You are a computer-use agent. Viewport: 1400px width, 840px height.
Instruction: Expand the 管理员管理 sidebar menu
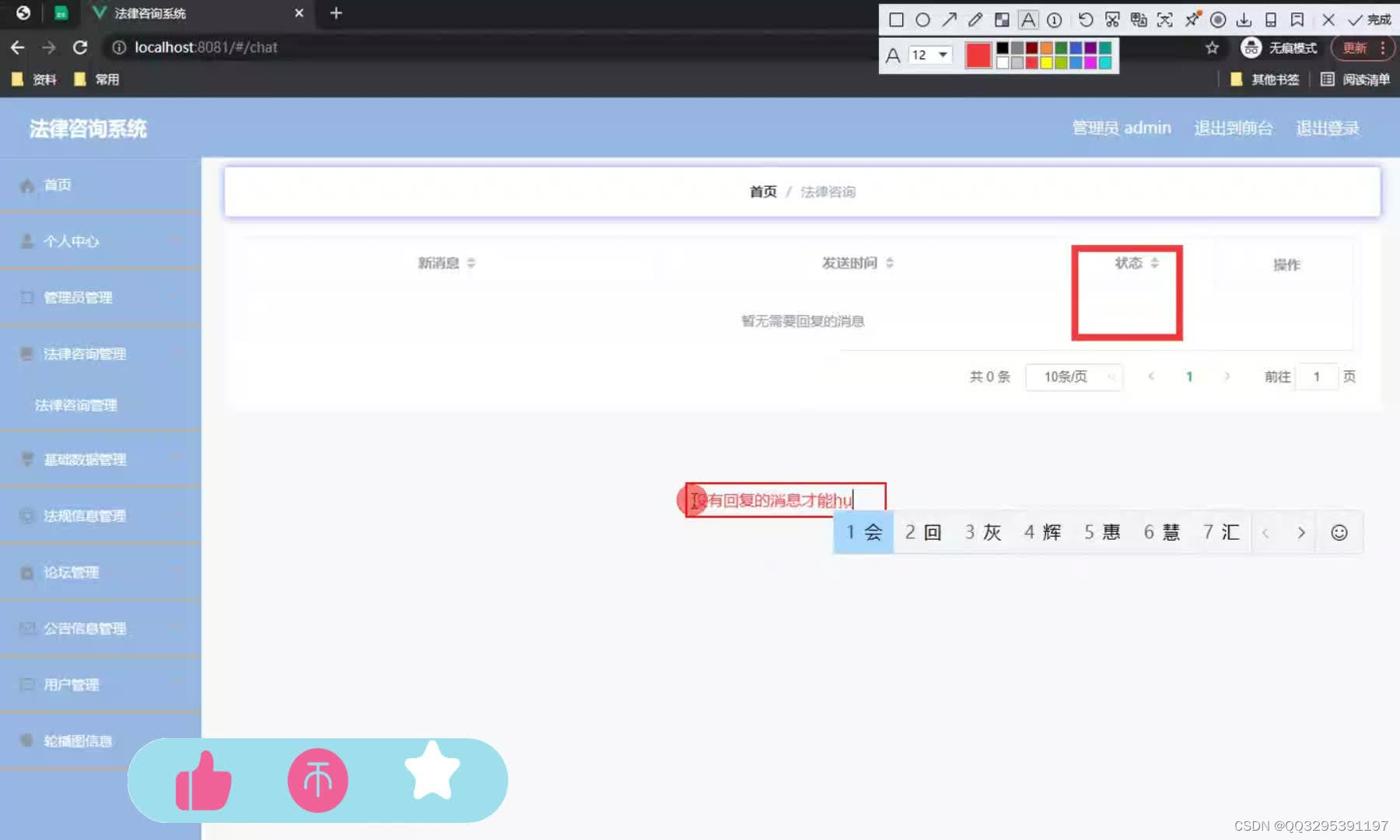tap(100, 297)
